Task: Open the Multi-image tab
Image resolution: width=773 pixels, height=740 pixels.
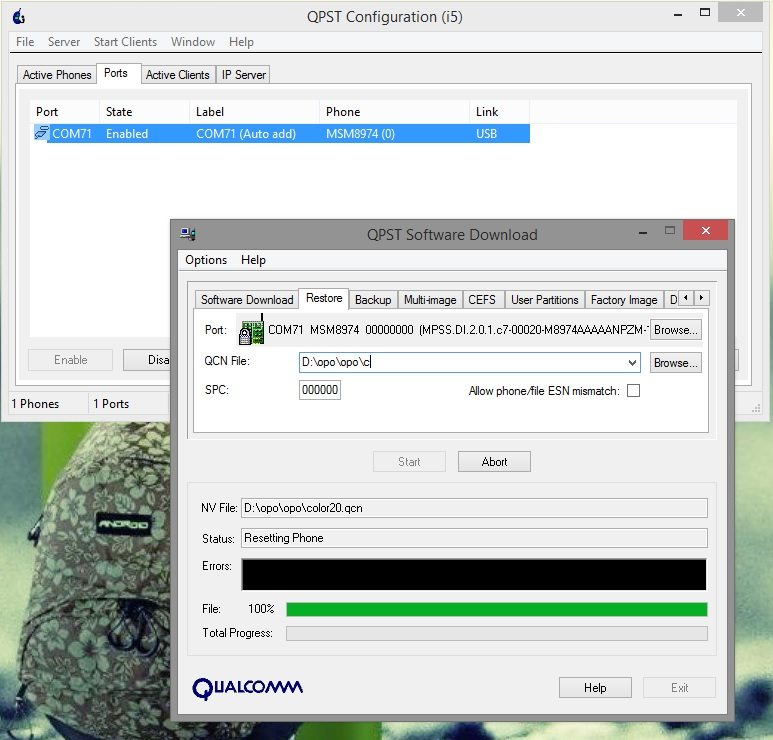Action: [x=430, y=300]
